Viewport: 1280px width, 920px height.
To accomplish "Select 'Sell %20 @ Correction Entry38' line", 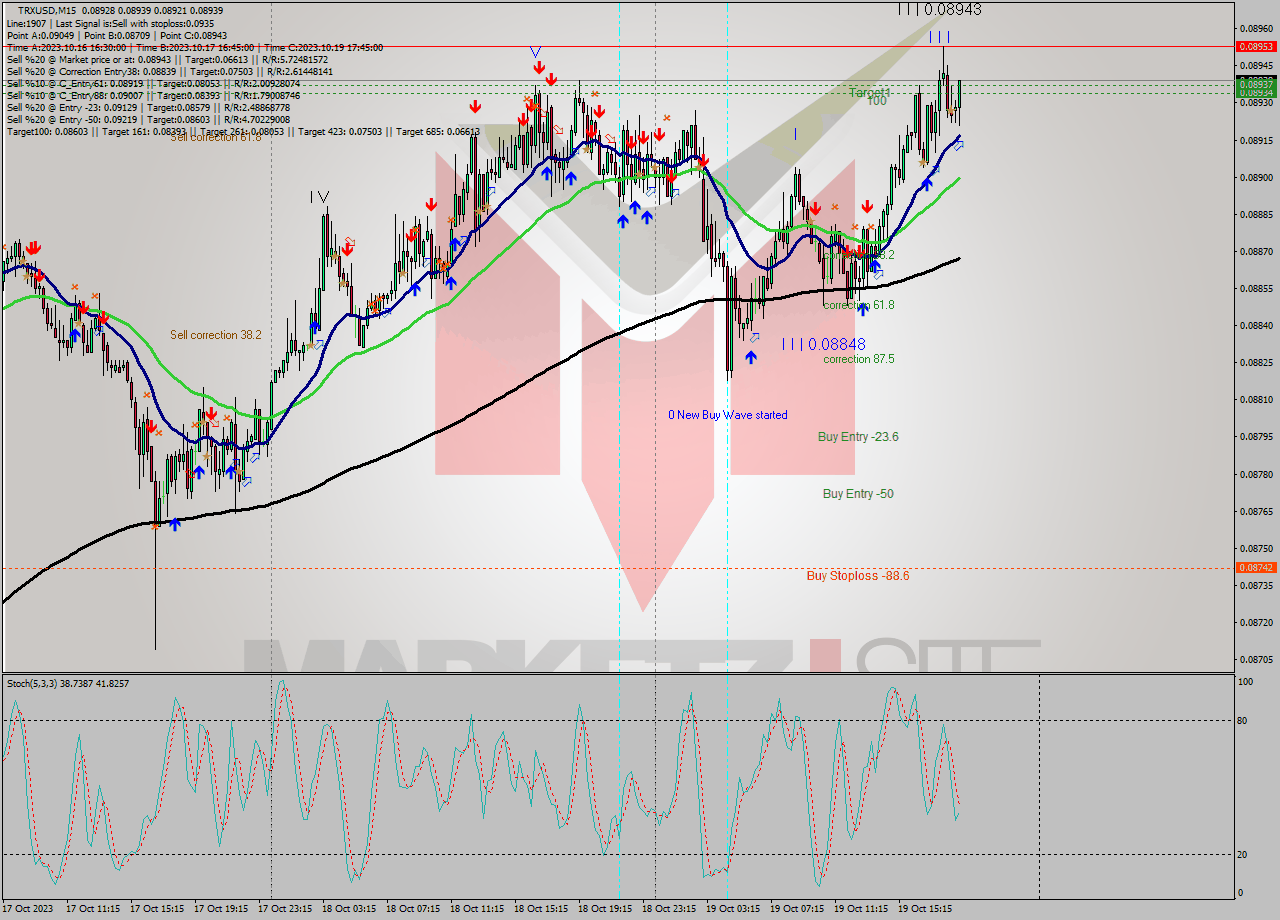I will pos(170,71).
